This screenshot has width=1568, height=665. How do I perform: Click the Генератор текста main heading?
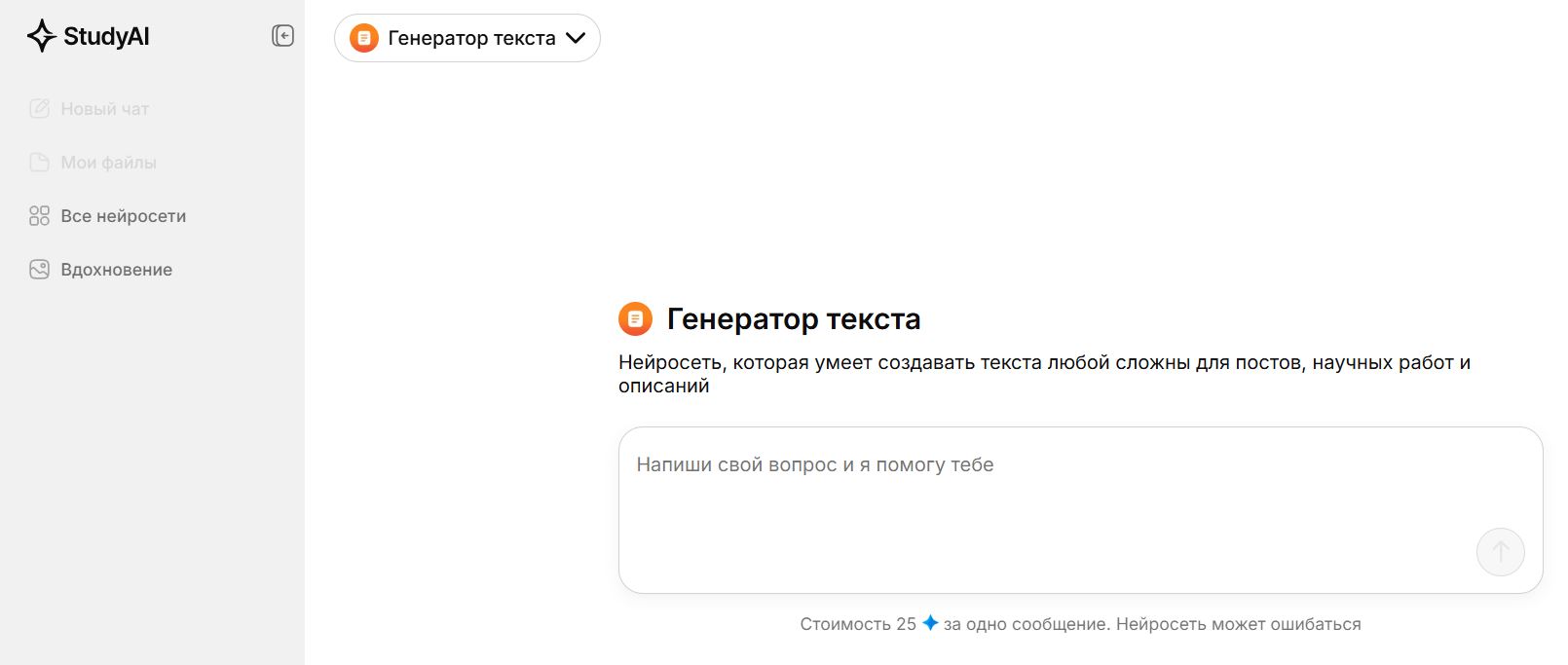pos(794,318)
